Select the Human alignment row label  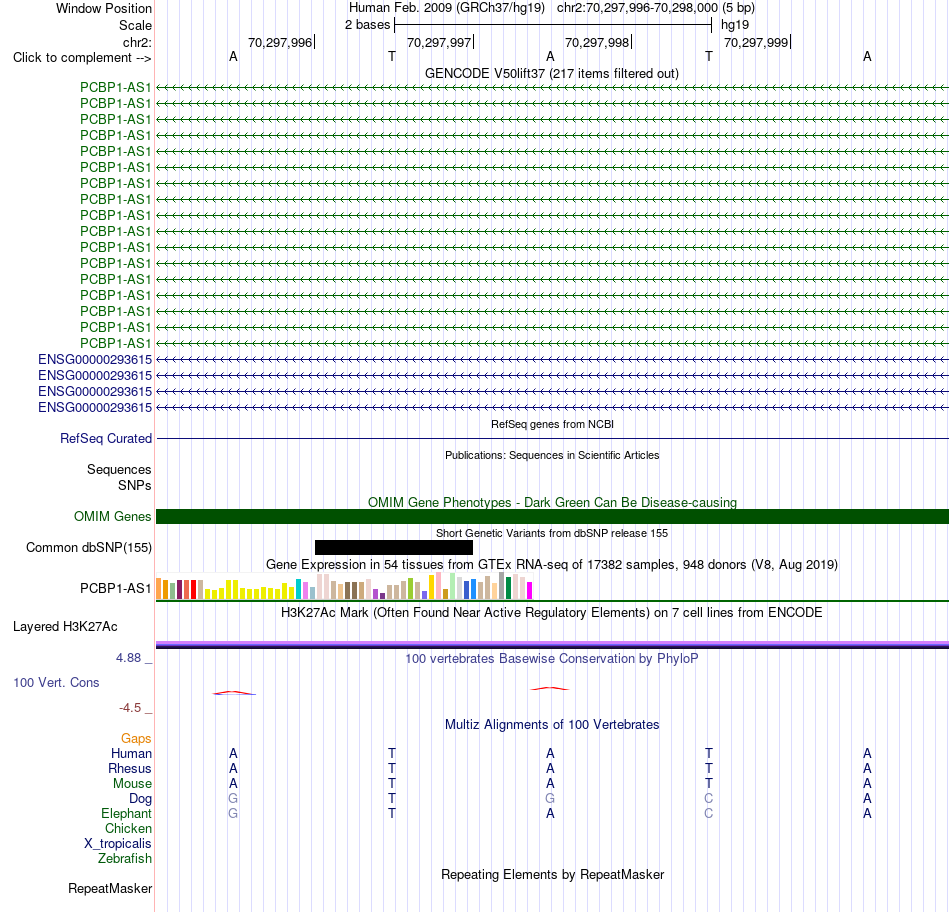[x=131, y=753]
